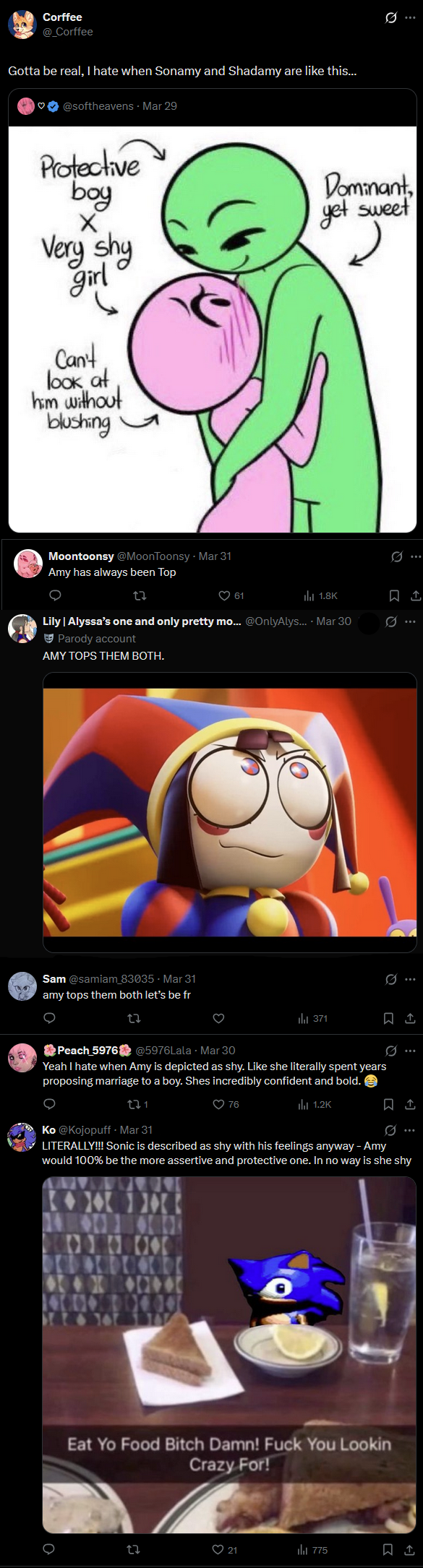Screen dimensions: 423x1568
Task: Open Sonic meme image in Ko's reply
Action: (229, 1356)
